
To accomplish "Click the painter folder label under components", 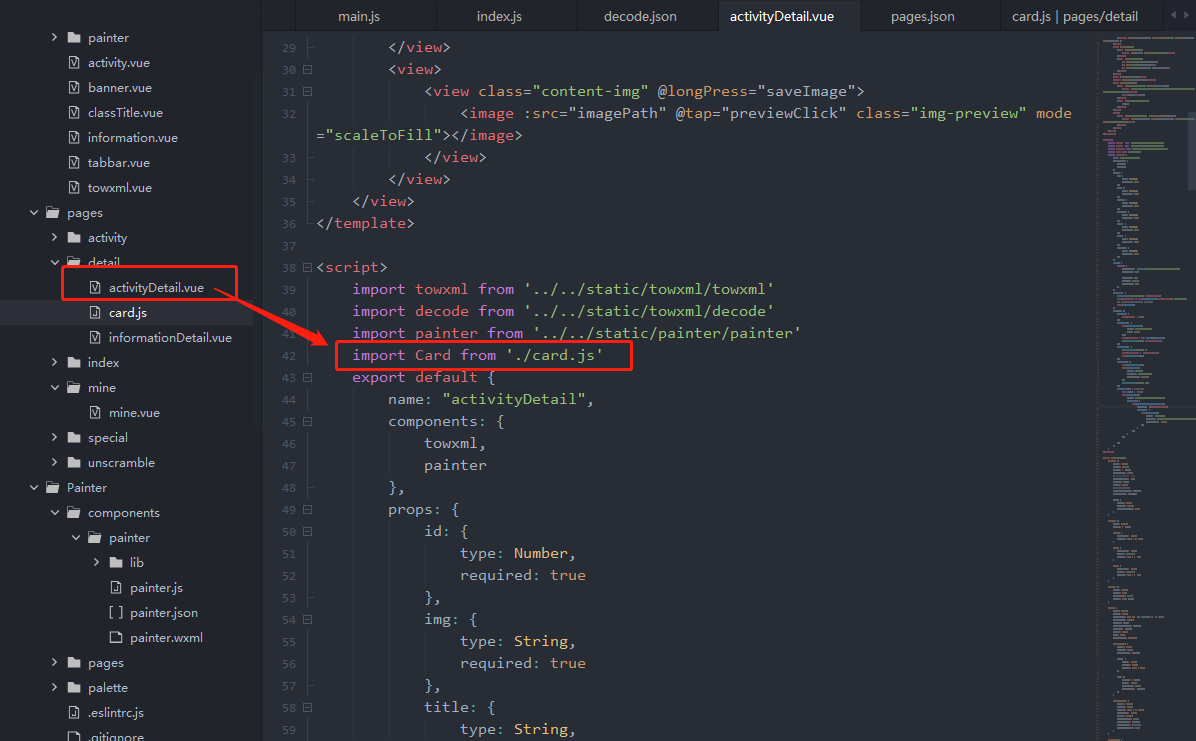I will 129,538.
